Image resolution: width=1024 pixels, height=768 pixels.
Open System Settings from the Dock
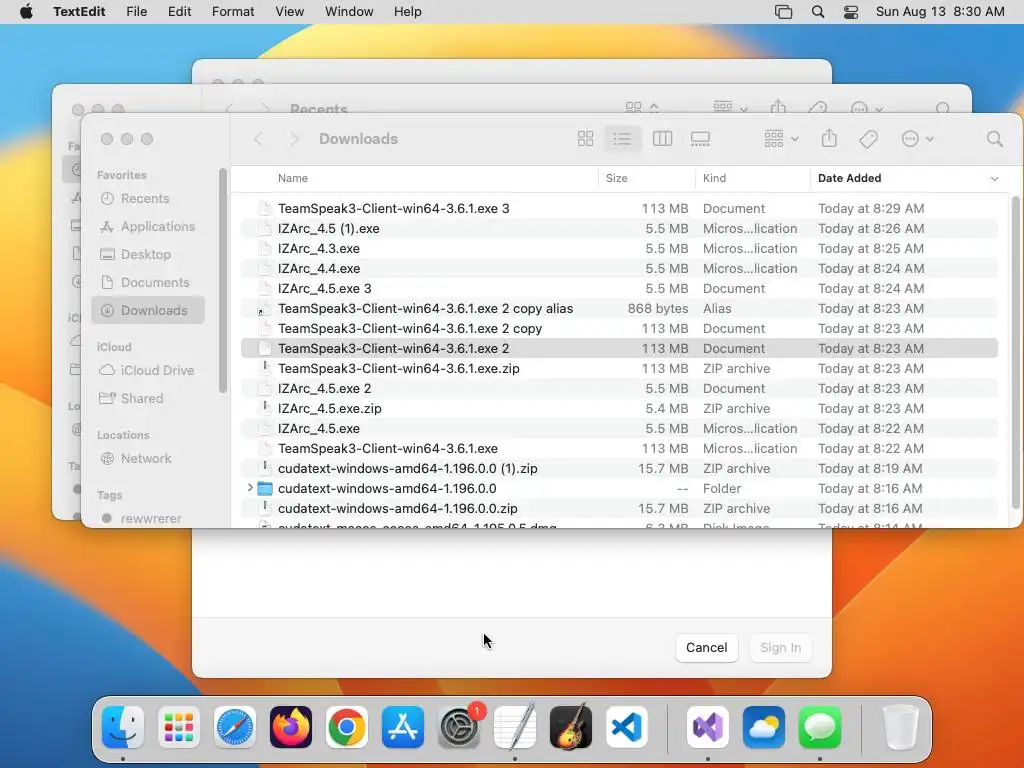point(458,727)
